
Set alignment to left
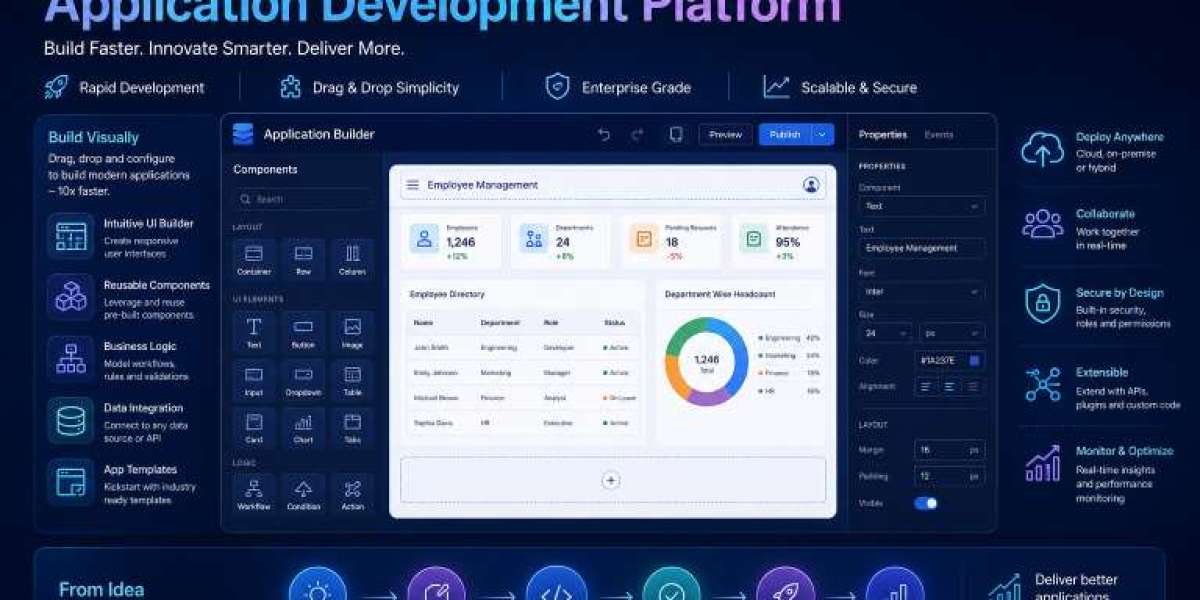(x=927, y=386)
